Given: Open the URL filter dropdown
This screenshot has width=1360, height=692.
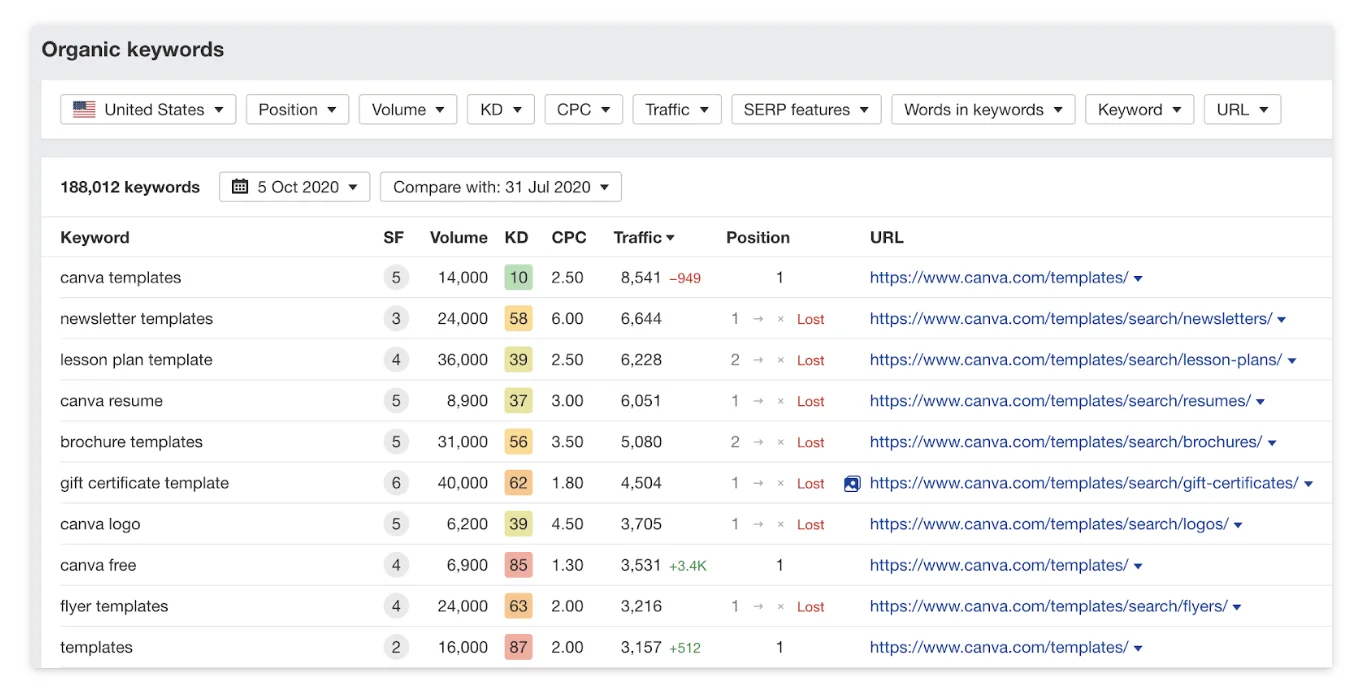Looking at the screenshot, I should [x=1242, y=109].
